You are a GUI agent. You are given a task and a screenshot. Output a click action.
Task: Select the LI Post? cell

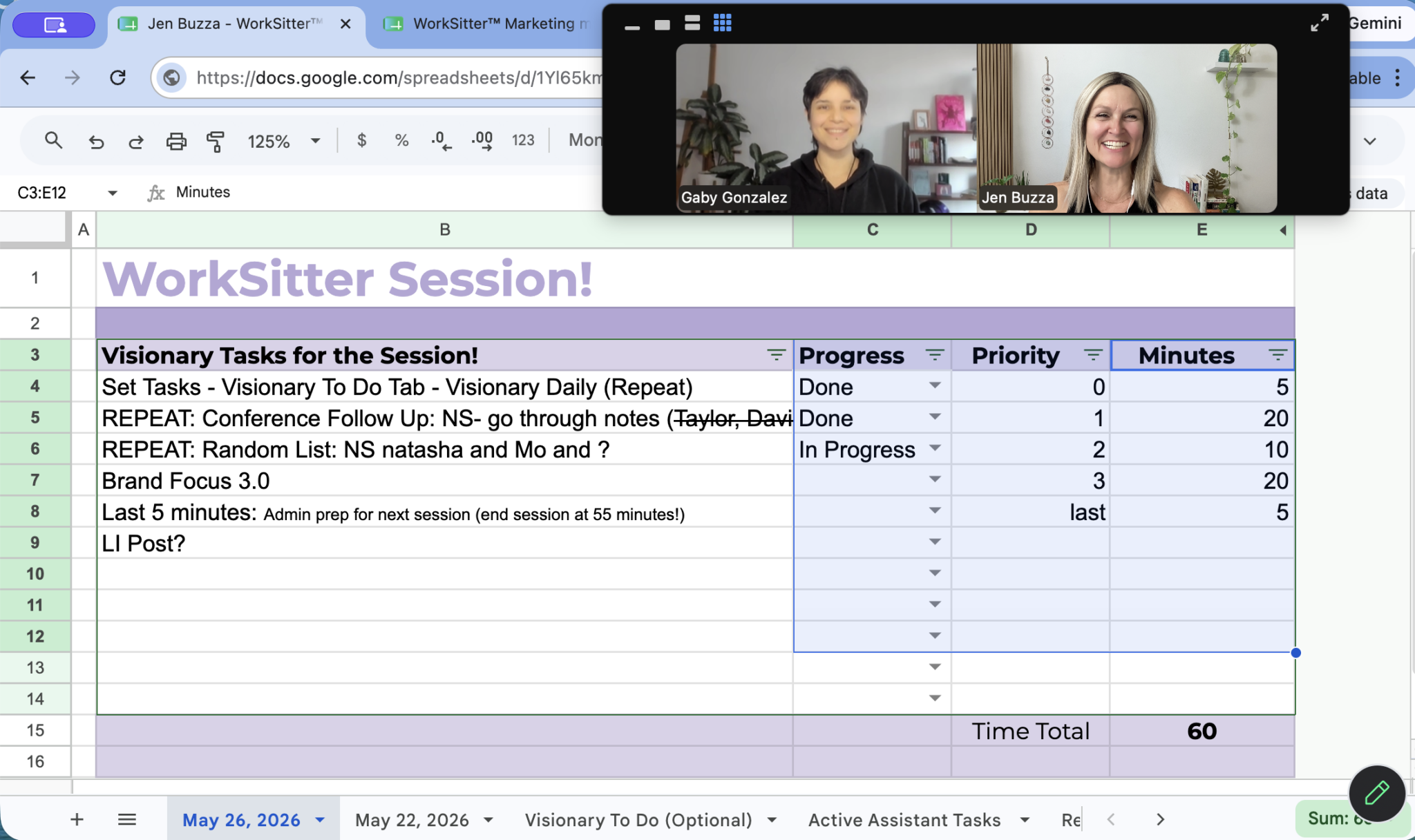[x=445, y=543]
